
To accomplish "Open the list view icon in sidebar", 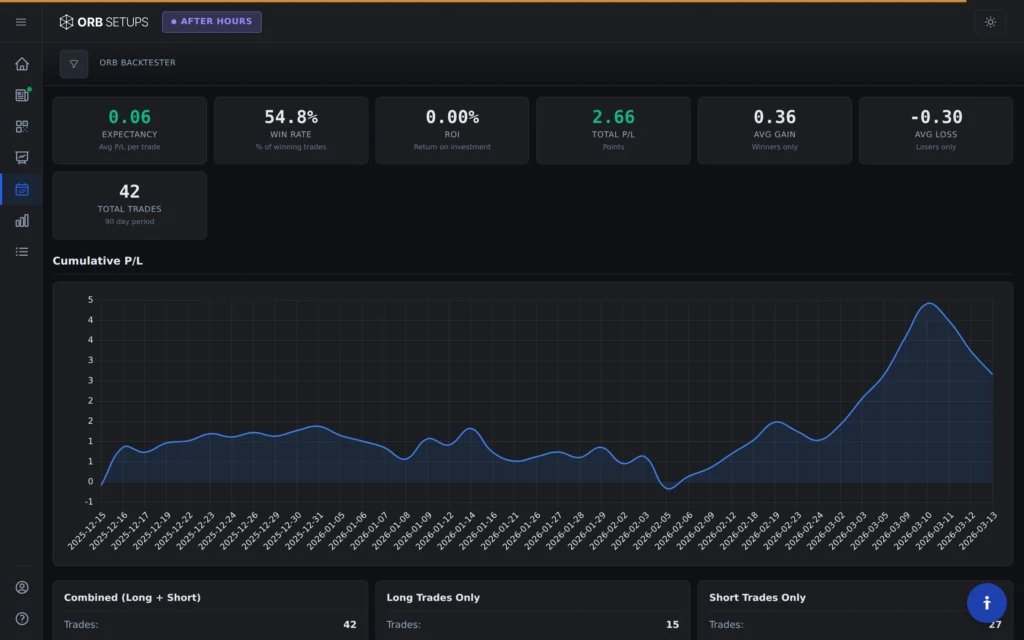I will point(22,252).
